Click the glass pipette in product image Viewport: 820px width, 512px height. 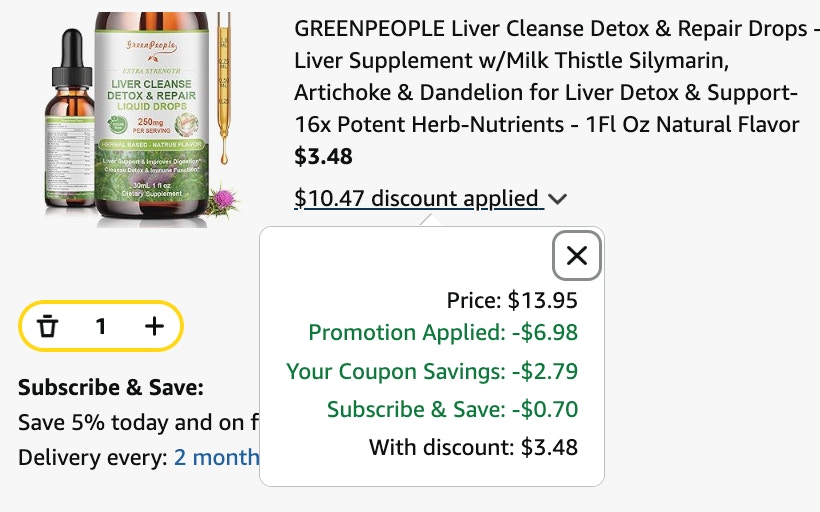coord(224,87)
